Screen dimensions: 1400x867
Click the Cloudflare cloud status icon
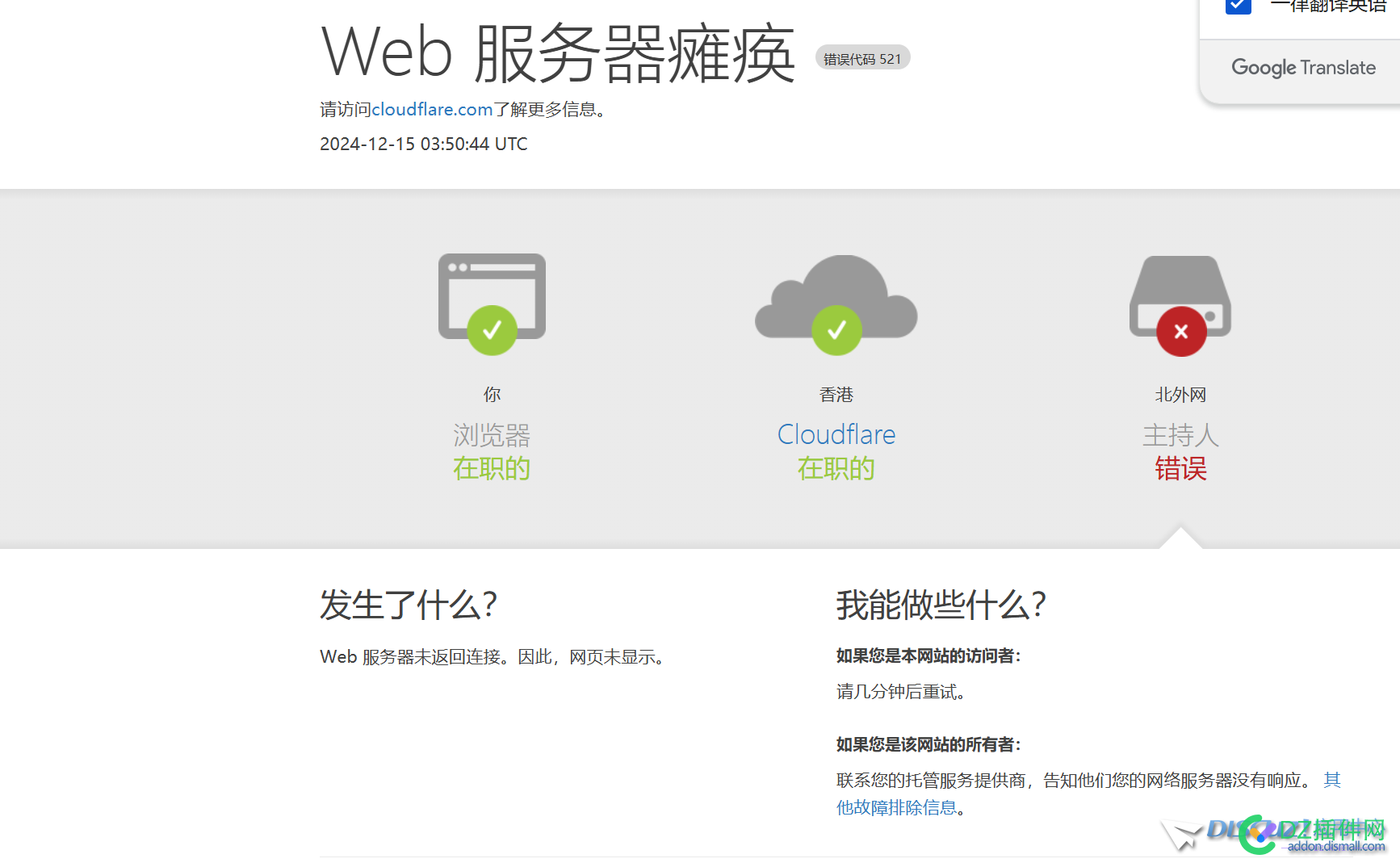836,304
